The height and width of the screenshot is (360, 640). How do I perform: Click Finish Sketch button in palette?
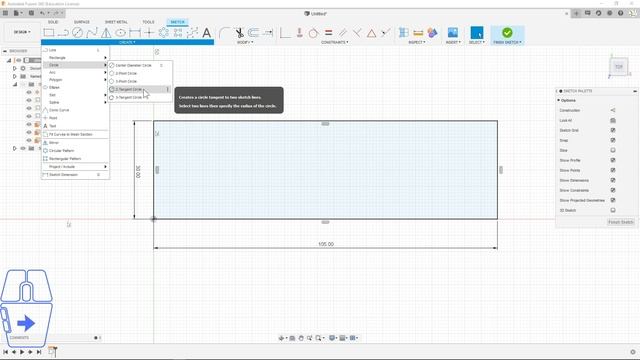621,222
